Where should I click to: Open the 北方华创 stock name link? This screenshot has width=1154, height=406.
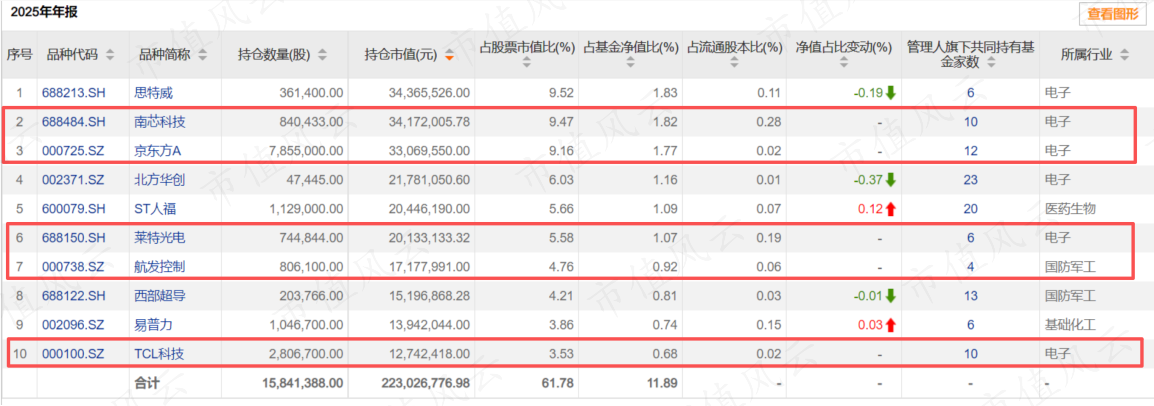click(158, 179)
